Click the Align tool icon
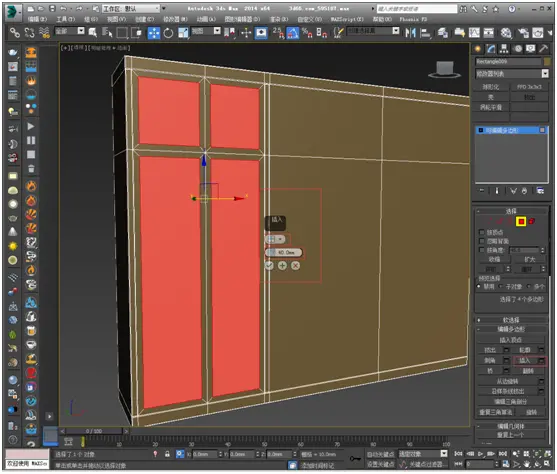 click(x=425, y=33)
